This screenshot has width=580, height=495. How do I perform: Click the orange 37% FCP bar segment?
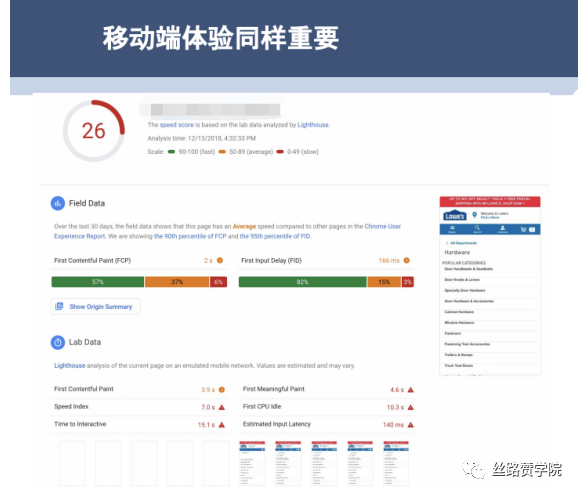pos(177,282)
